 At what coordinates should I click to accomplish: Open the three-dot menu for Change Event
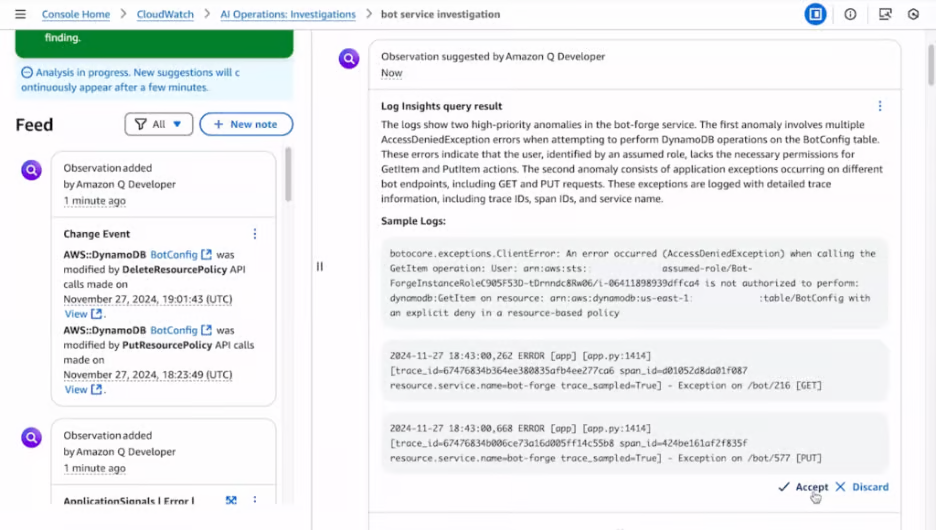255,234
